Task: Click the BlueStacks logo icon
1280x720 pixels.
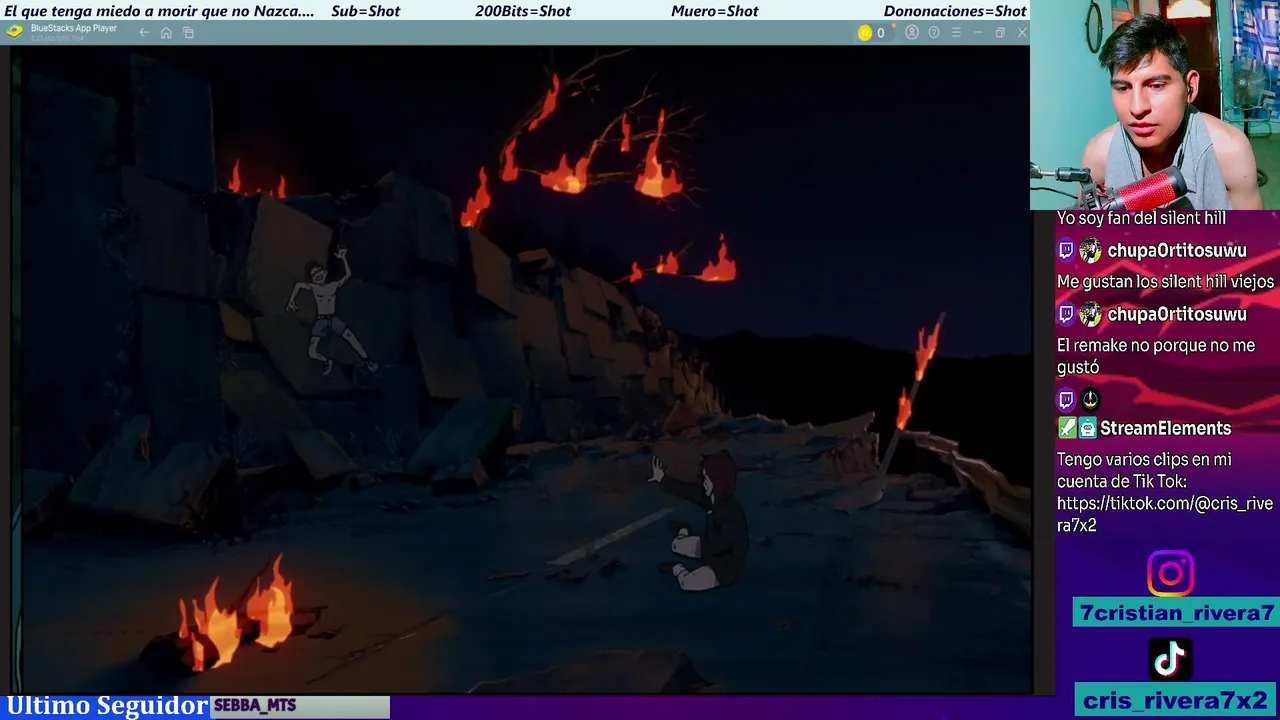Action: pyautogui.click(x=14, y=31)
